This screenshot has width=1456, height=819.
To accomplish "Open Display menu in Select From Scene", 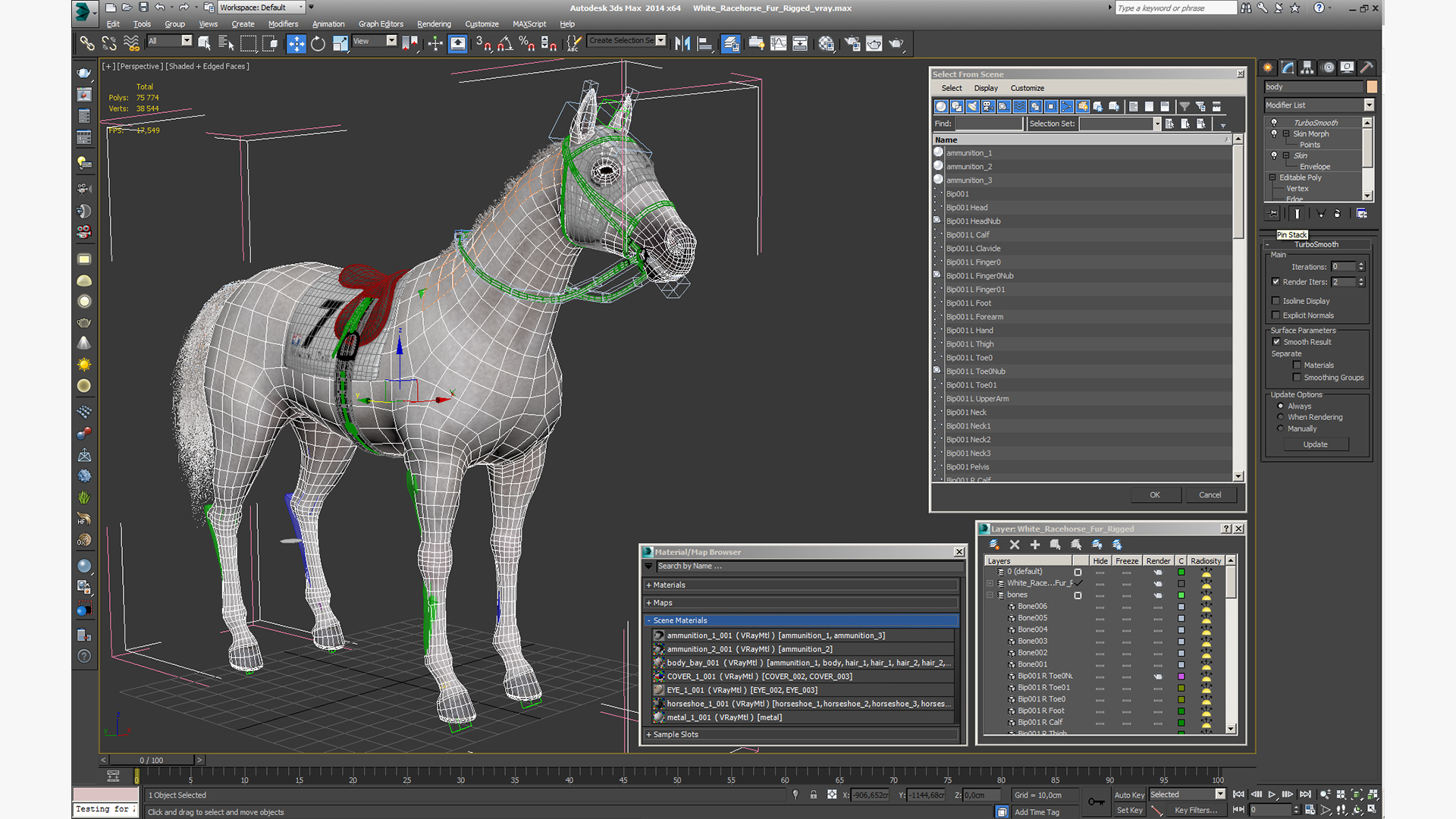I will (x=985, y=88).
